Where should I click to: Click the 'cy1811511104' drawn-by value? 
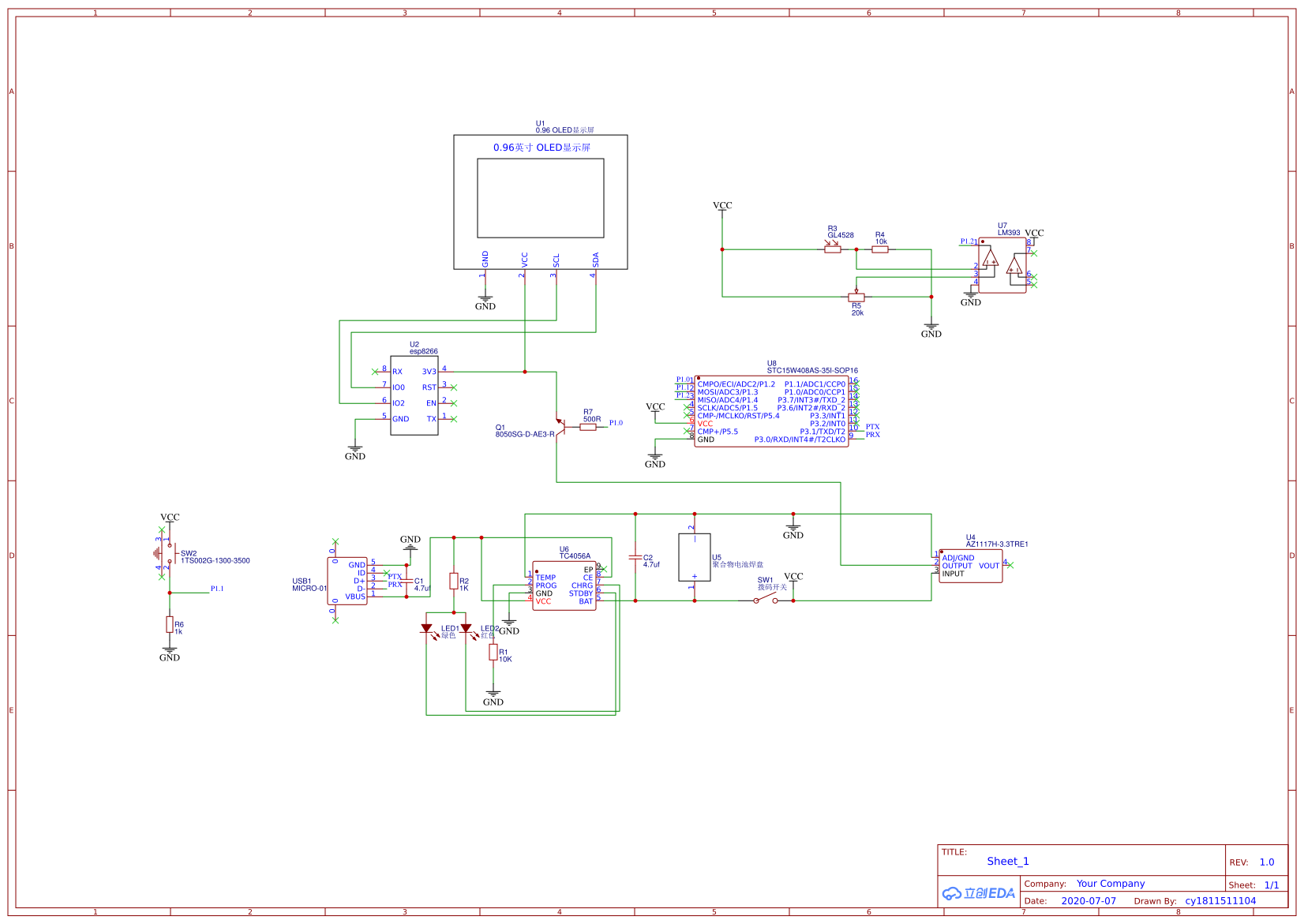(1220, 901)
